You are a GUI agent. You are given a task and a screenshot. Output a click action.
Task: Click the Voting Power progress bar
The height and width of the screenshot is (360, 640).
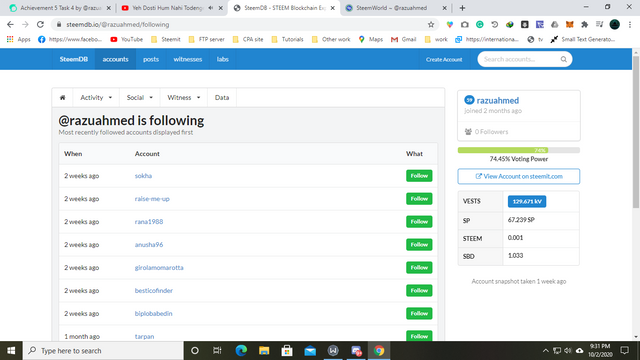click(x=519, y=150)
